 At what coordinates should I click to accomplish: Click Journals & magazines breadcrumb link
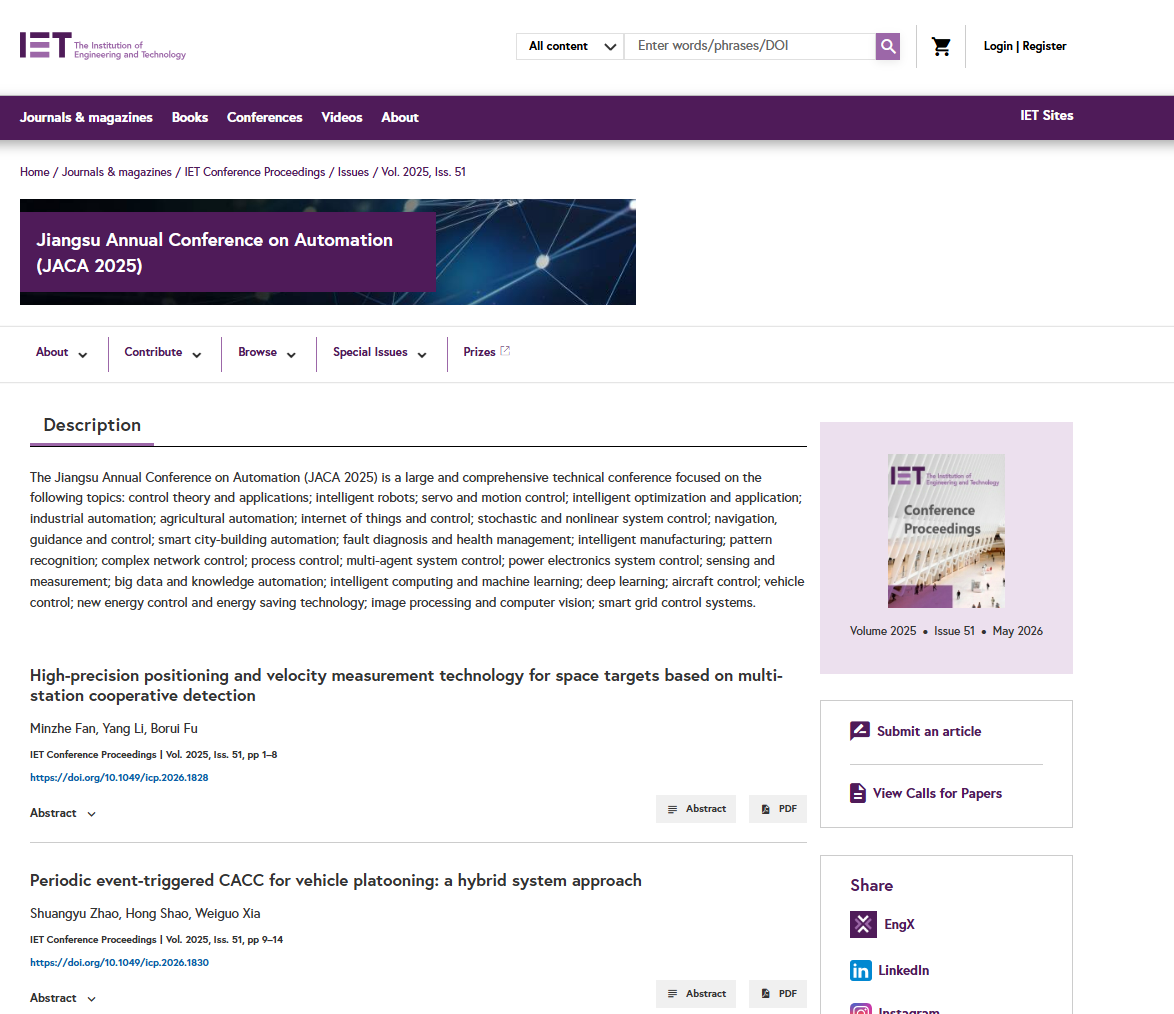[x=117, y=172]
